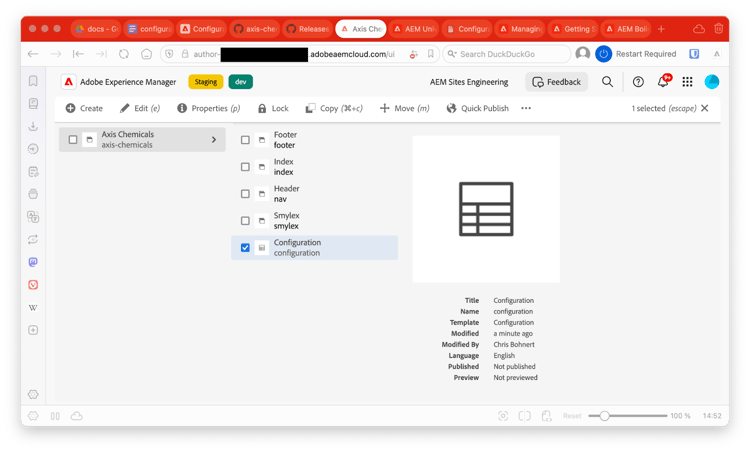
Task: Reset the page zoom level
Action: click(x=572, y=416)
